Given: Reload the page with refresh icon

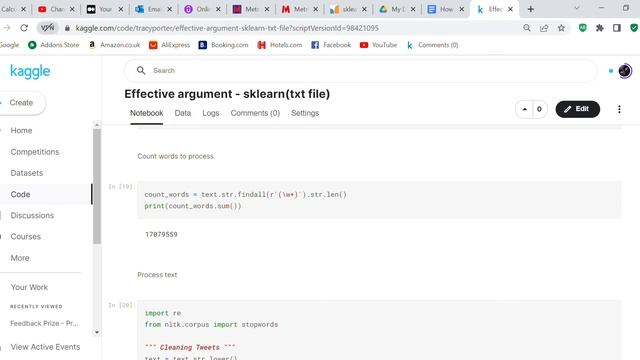Looking at the screenshot, I should (x=24, y=28).
